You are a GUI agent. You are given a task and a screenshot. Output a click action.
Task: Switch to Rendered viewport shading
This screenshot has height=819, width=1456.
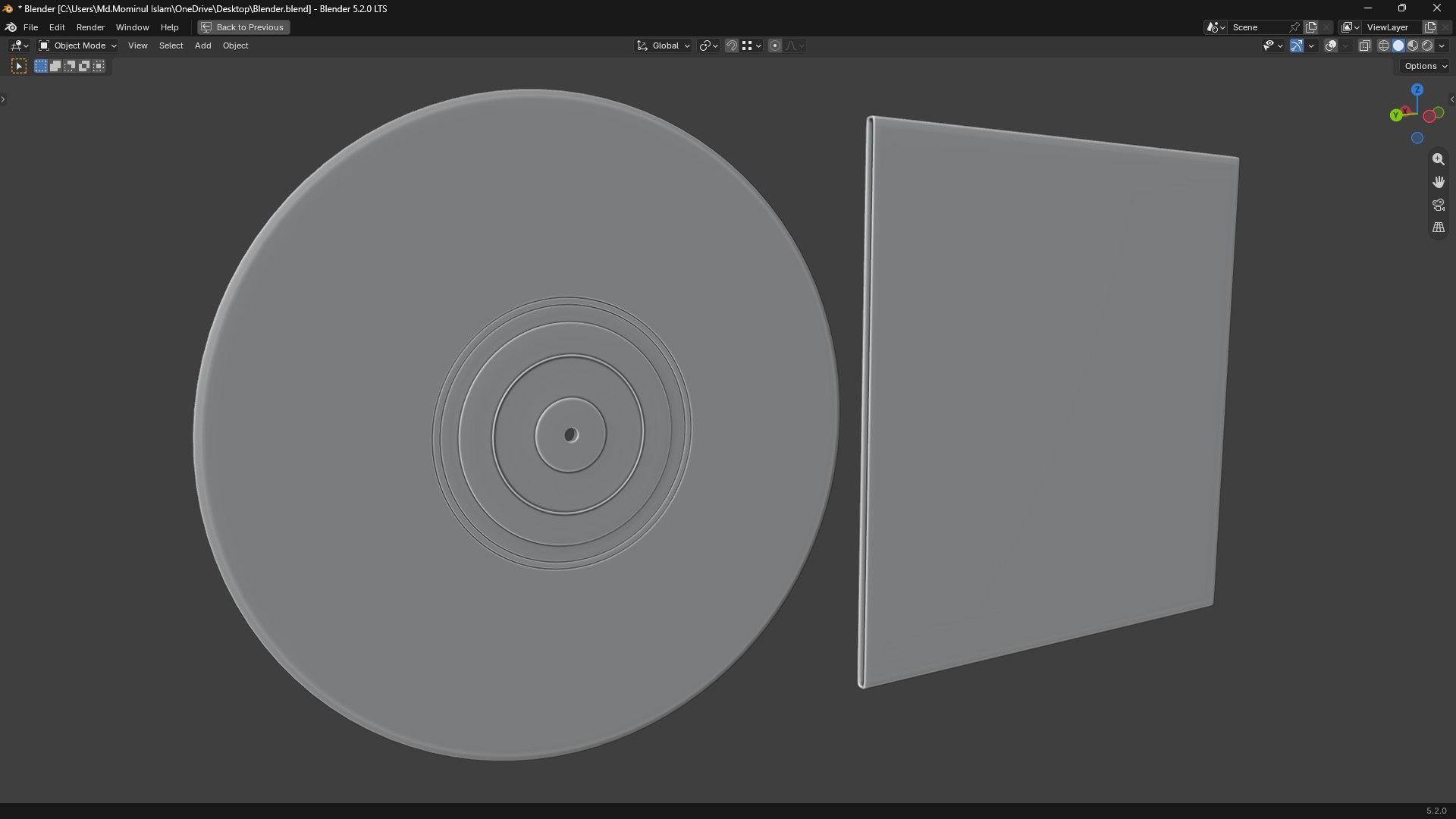pos(1427,46)
